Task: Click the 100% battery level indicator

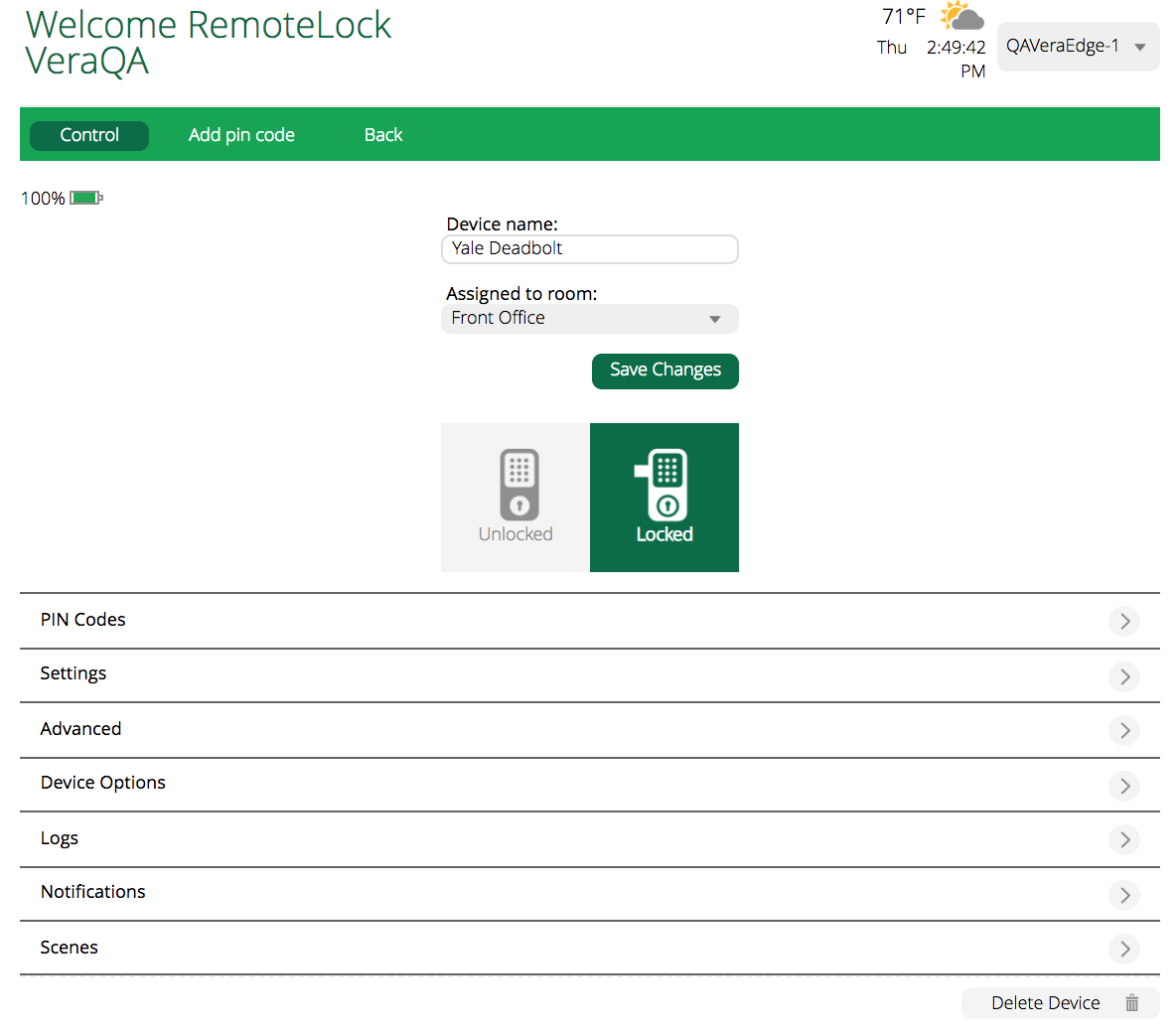Action: pos(60,197)
